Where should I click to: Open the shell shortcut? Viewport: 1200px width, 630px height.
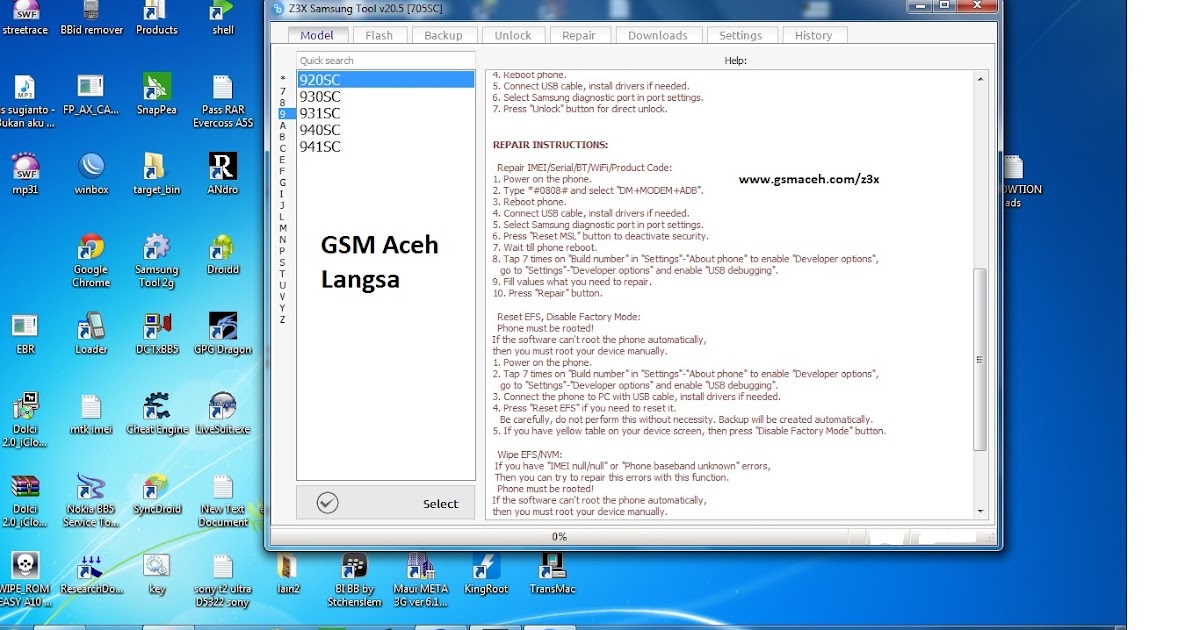(x=222, y=18)
